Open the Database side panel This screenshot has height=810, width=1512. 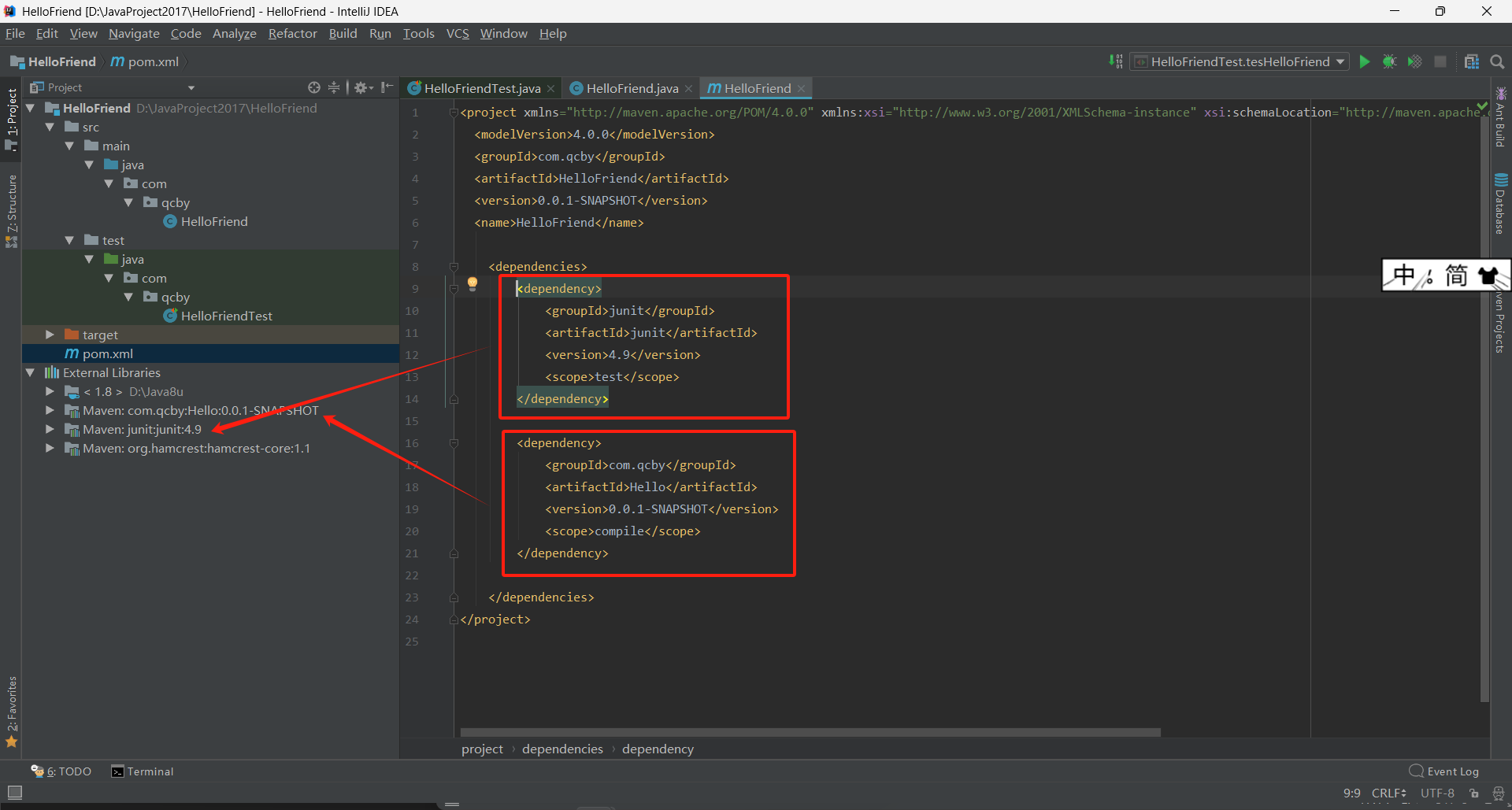1501,205
